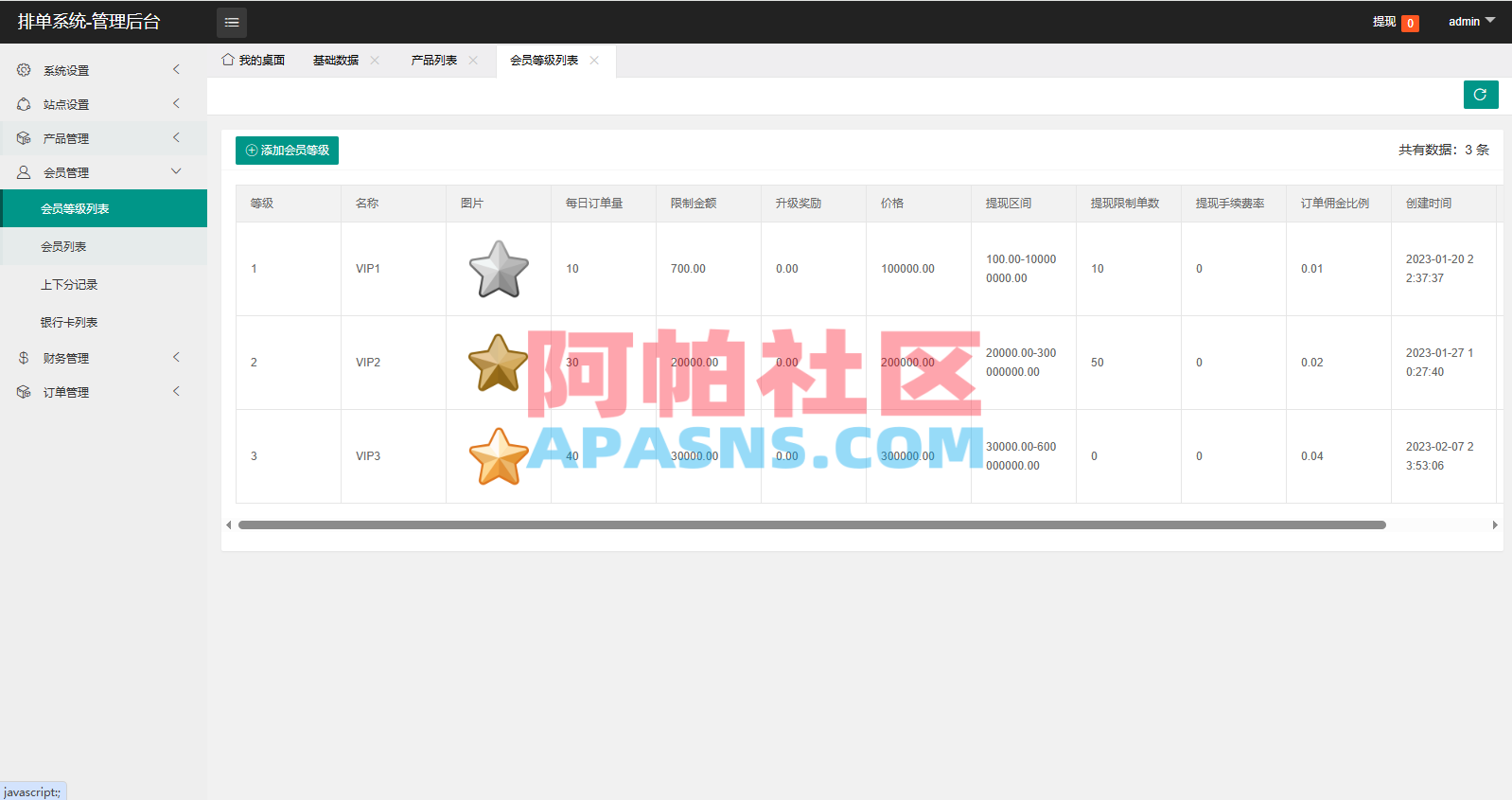This screenshot has height=800, width=1512.
Task: Click the withdrawal notification badge showing 0
Action: tap(1411, 24)
